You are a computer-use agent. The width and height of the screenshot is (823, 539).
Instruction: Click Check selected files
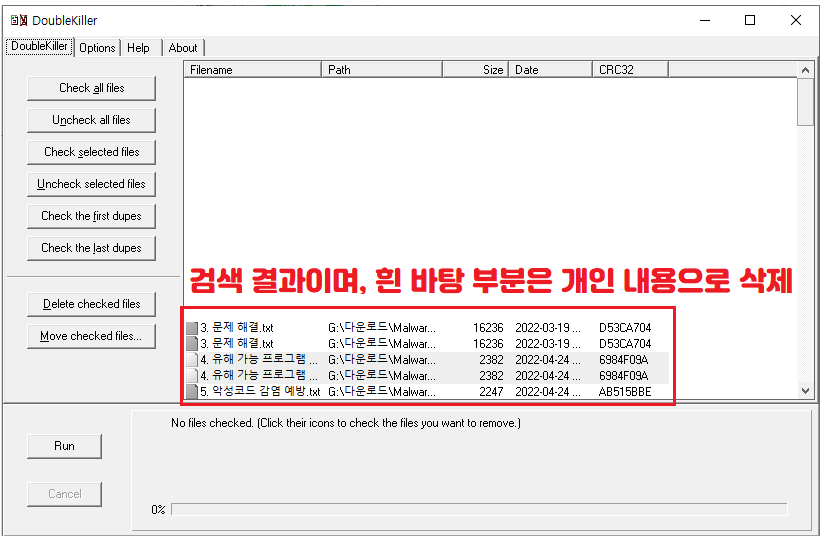(91, 152)
